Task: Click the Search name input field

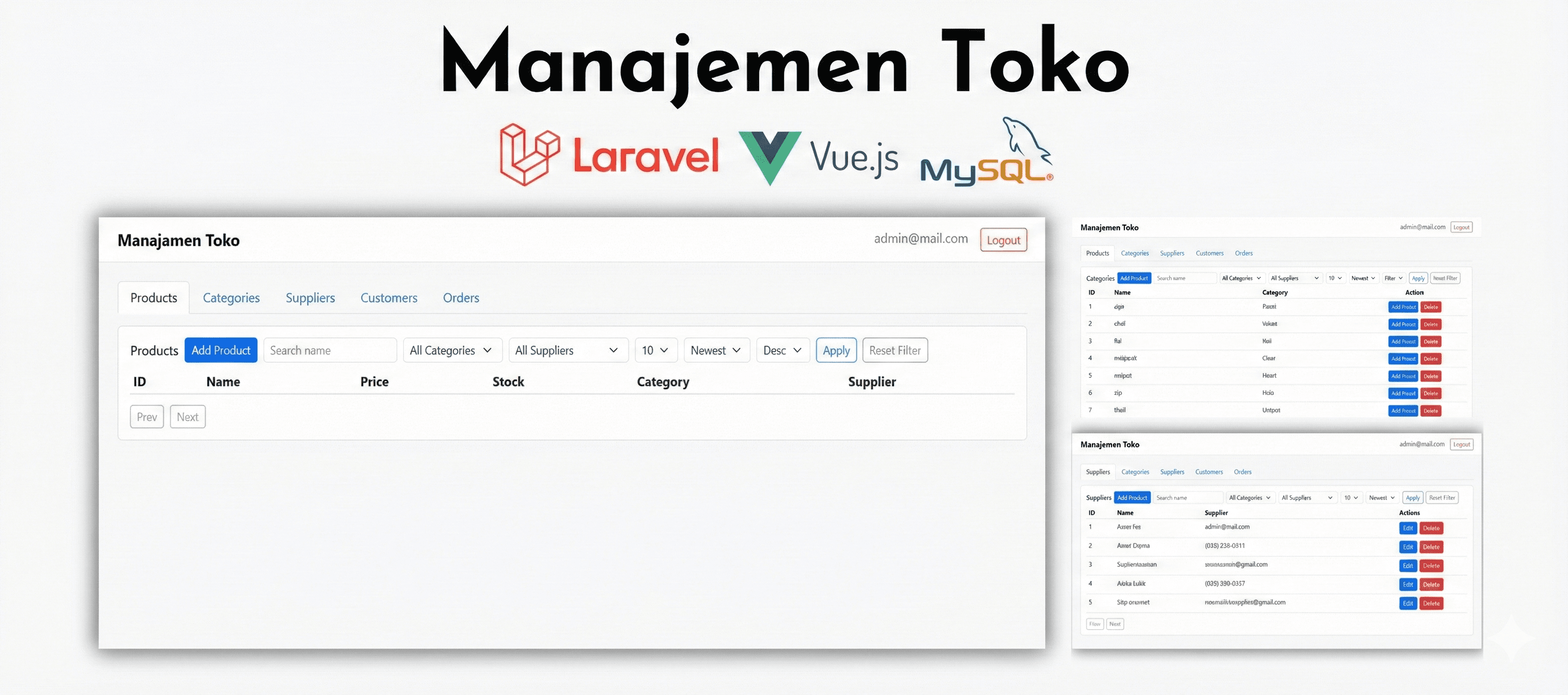Action: pos(329,351)
